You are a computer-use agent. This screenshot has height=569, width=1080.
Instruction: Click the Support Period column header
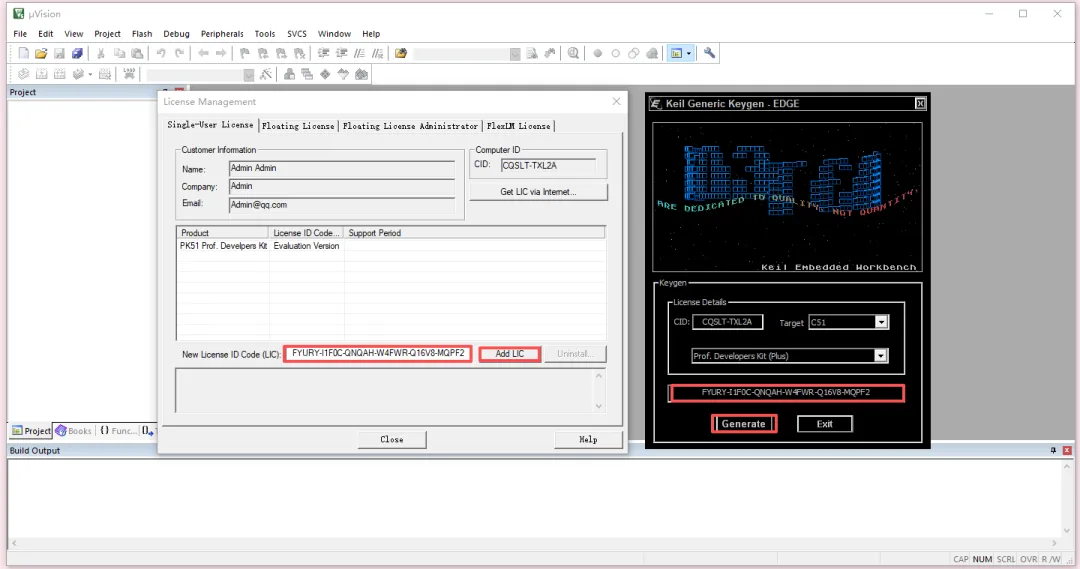[x=475, y=233]
